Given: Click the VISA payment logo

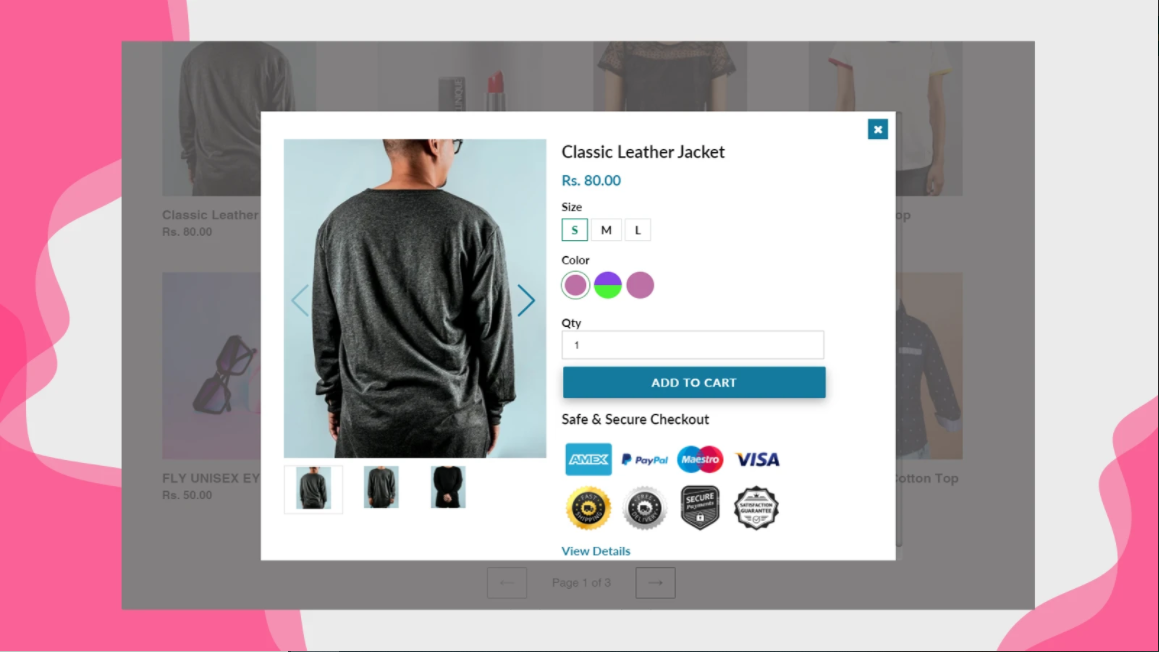Looking at the screenshot, I should click(x=757, y=460).
